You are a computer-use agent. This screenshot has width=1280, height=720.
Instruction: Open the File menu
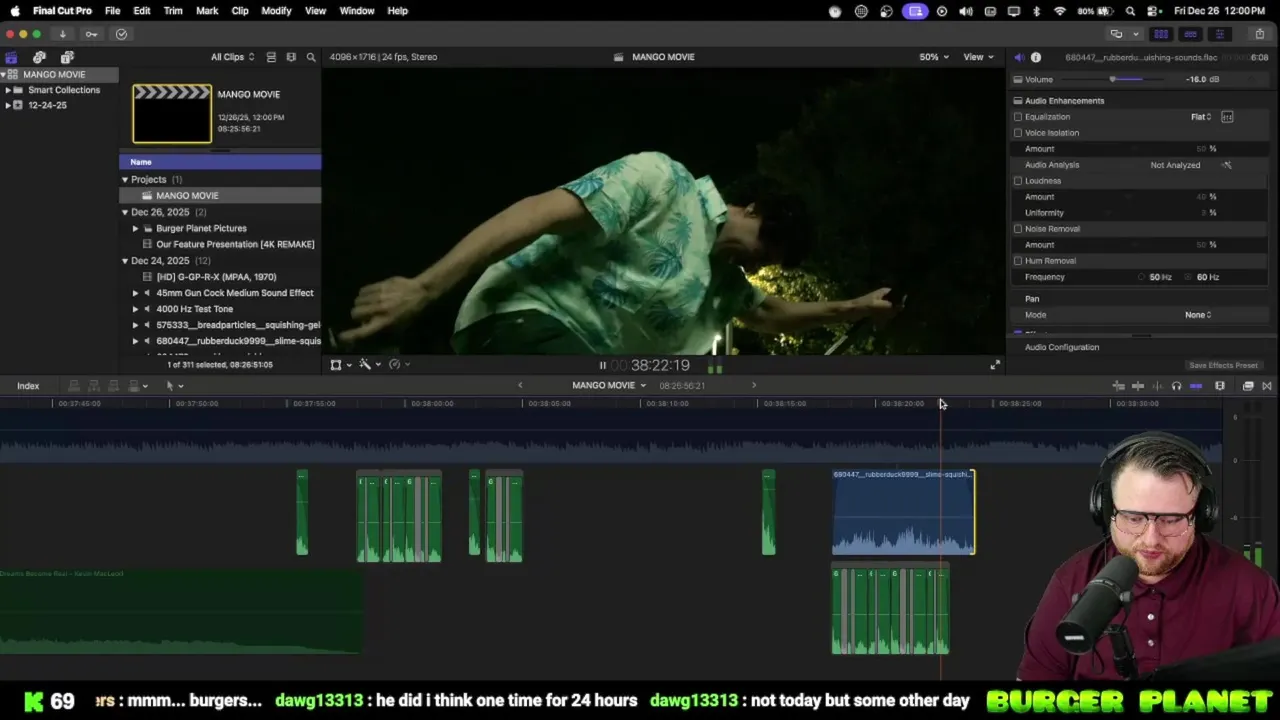click(x=112, y=11)
